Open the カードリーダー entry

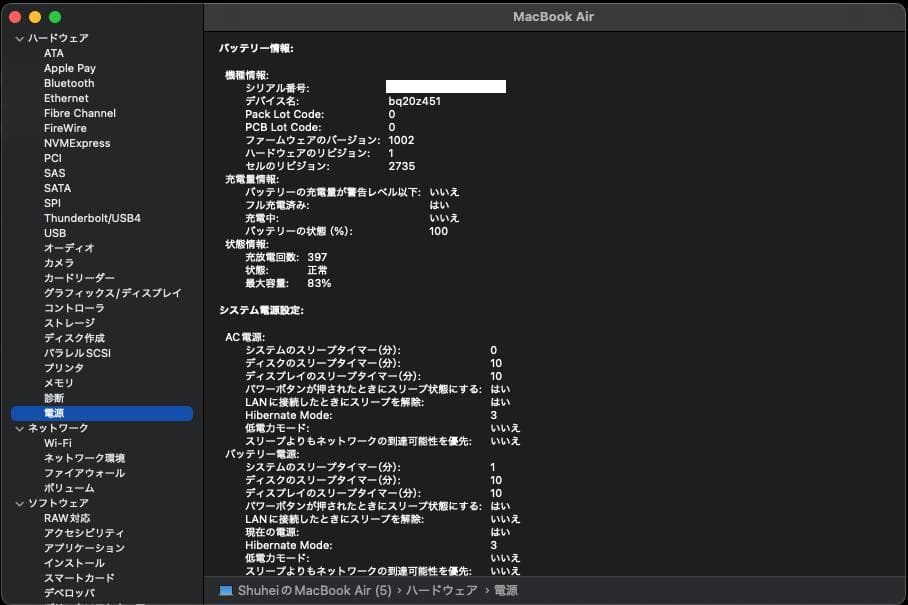point(79,278)
